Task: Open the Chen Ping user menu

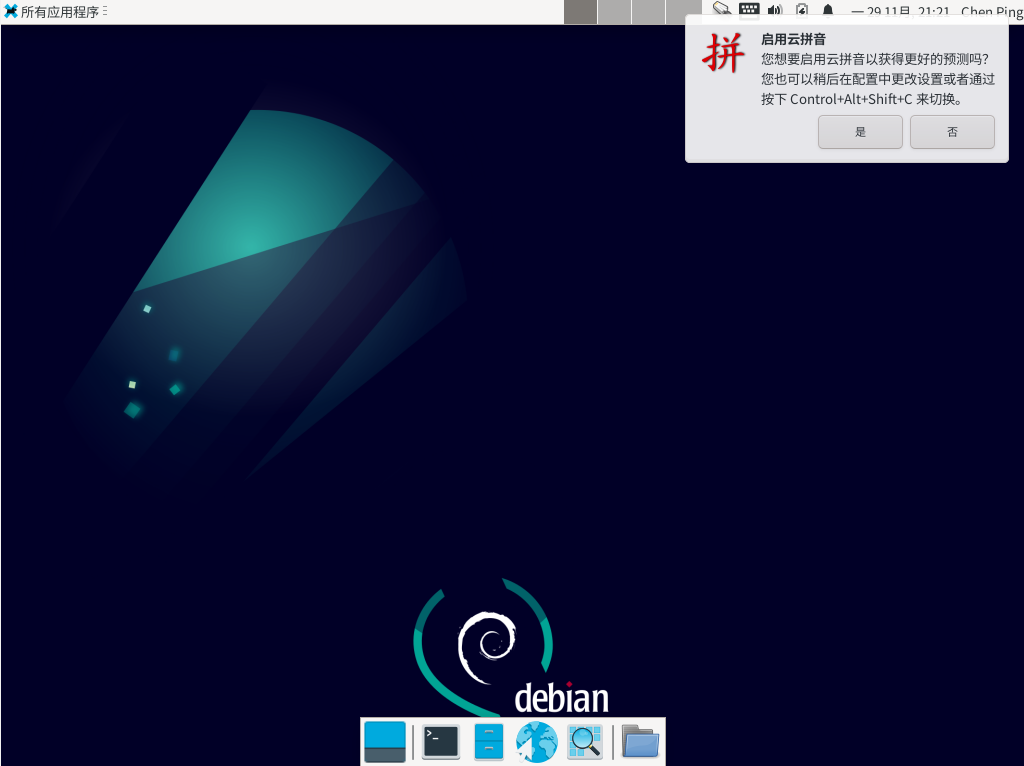Action: point(991,10)
